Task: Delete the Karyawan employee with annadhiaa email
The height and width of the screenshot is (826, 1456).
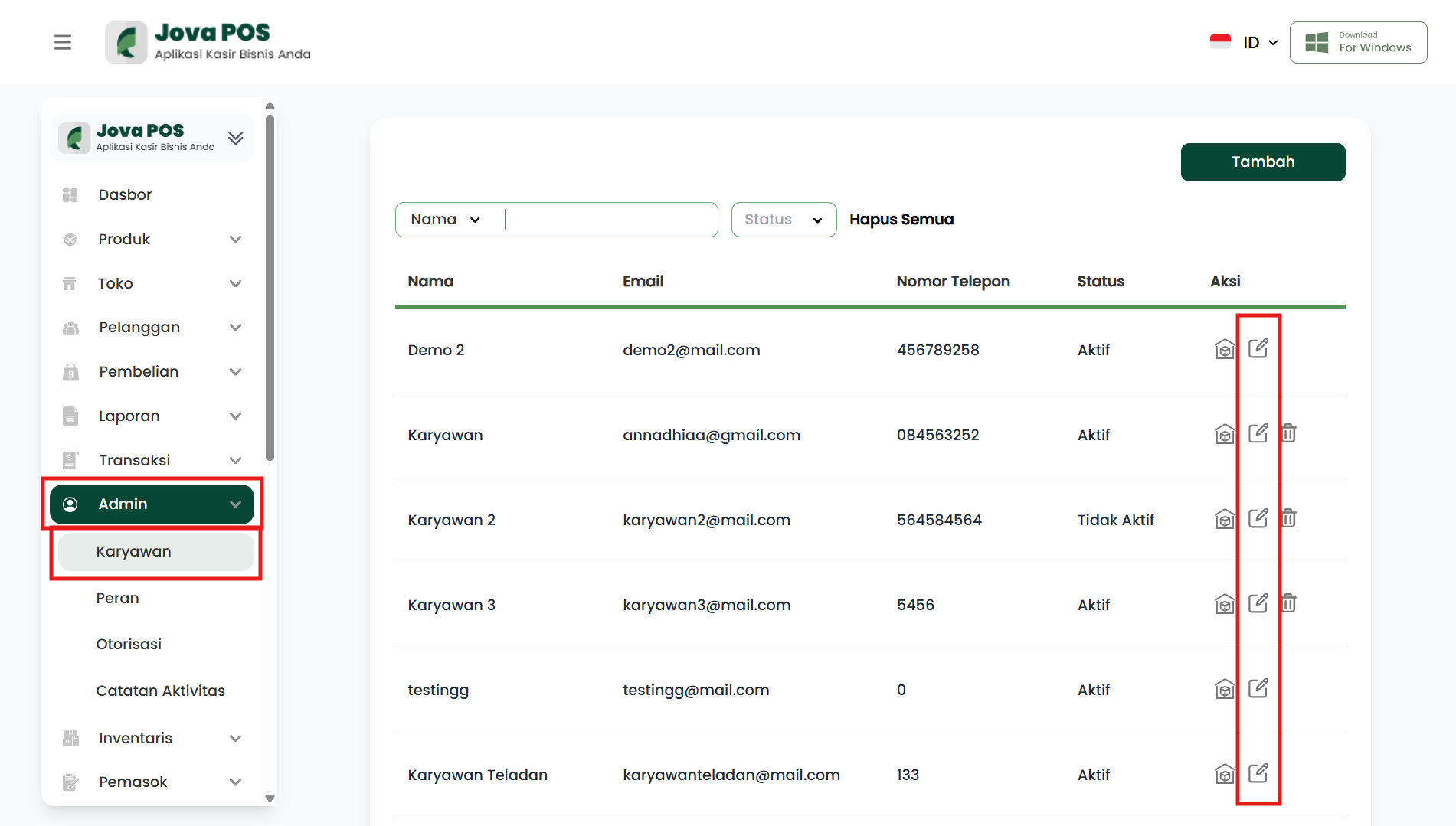Action: click(1289, 434)
